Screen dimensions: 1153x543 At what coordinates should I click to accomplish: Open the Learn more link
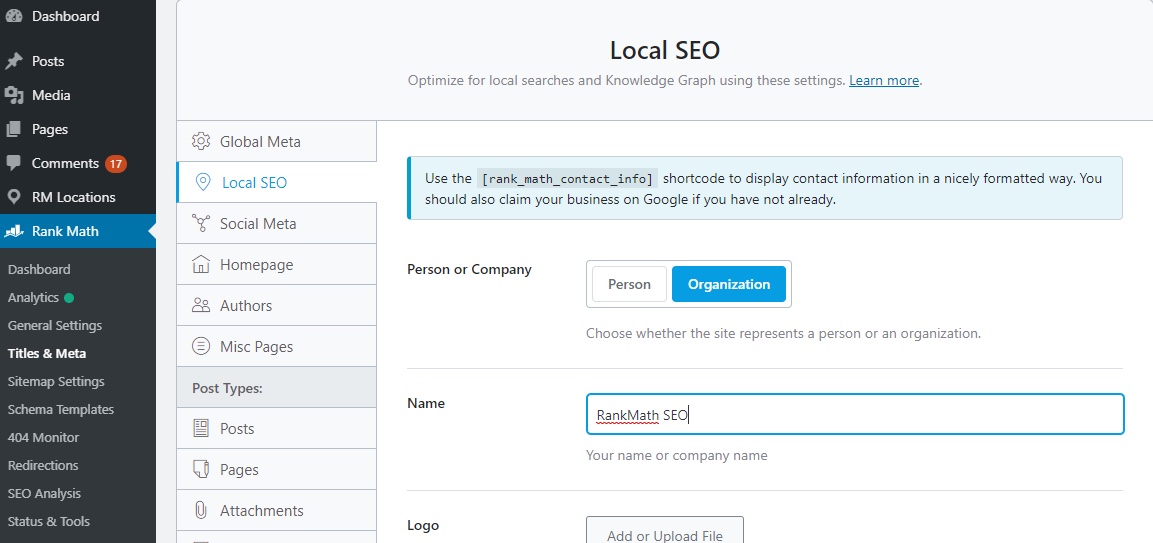pos(883,81)
